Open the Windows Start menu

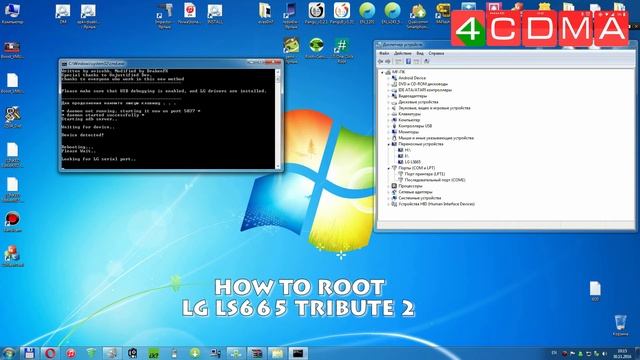9,353
